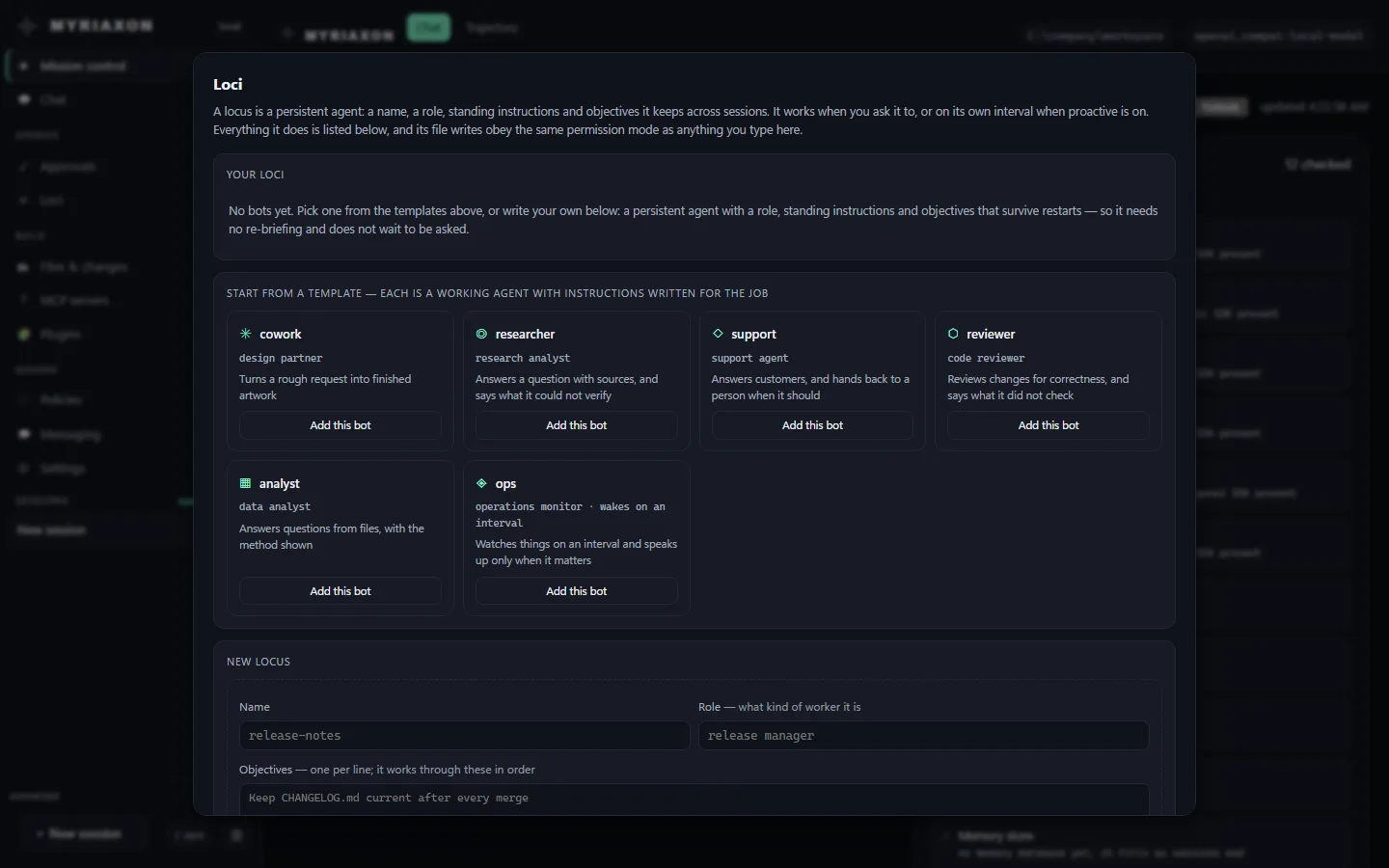Click the 'YOUR LOCI' section label
Viewport: 1389px width, 868px height.
[255, 175]
